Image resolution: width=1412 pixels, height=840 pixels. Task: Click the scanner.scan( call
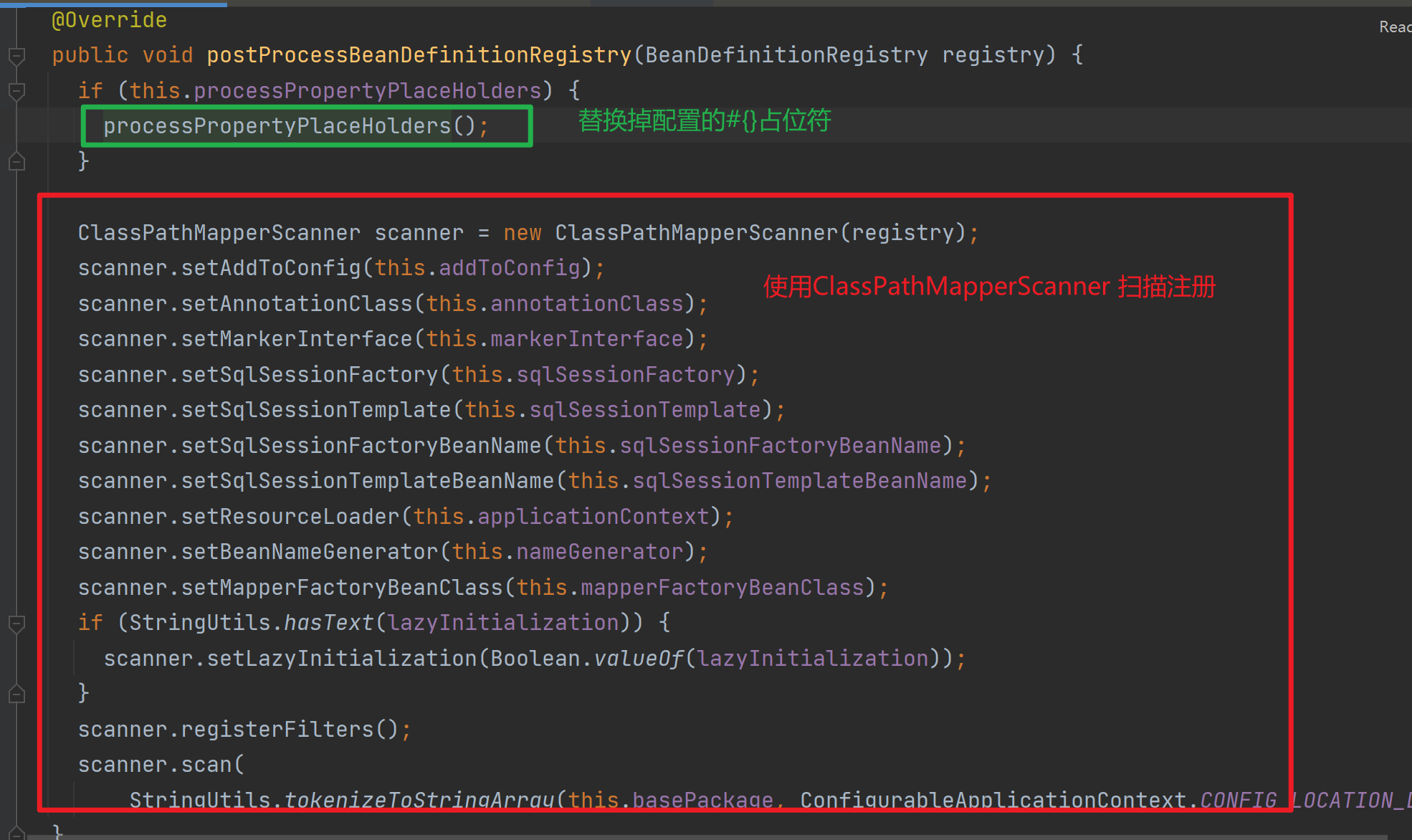pyautogui.click(x=161, y=765)
